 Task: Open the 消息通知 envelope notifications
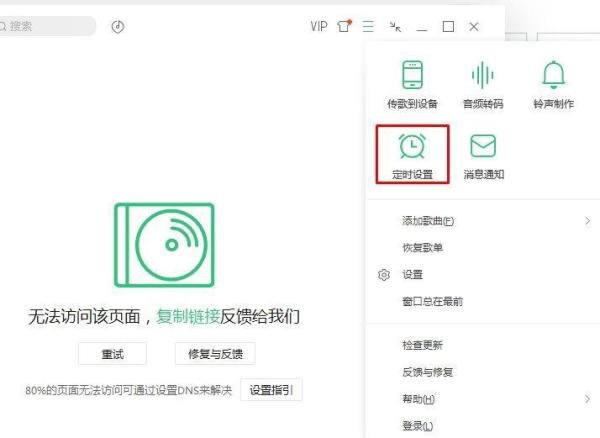pos(483,156)
